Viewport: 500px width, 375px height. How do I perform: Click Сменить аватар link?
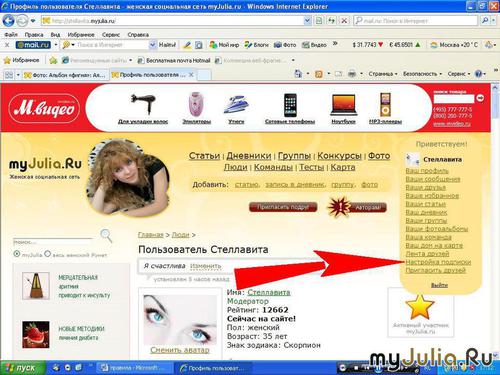180,350
